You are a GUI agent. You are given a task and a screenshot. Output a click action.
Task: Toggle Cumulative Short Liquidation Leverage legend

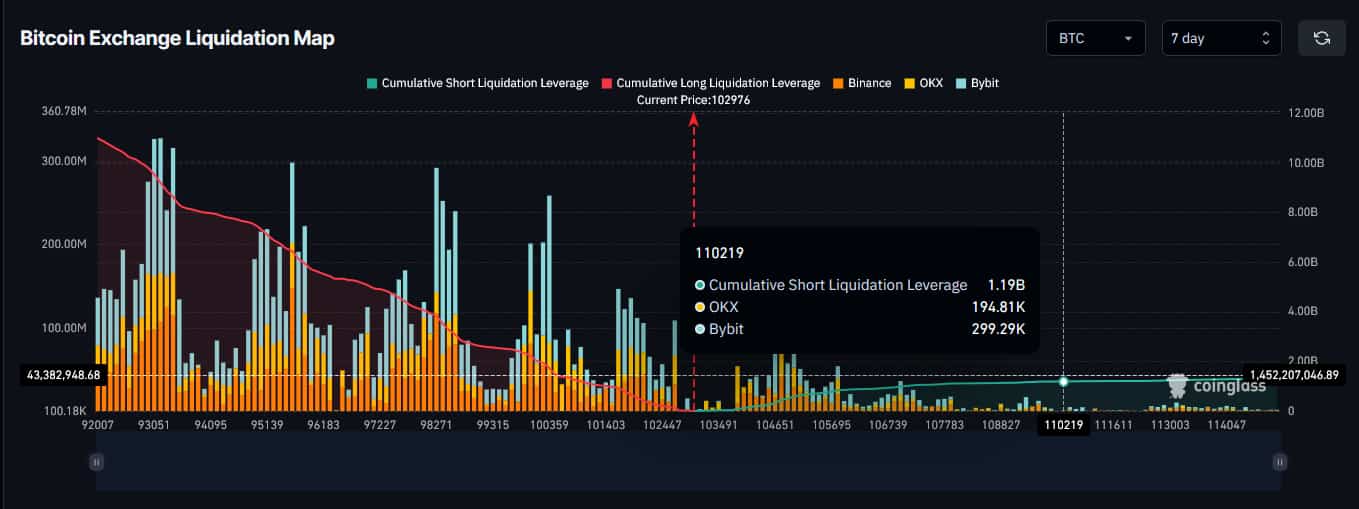pos(485,83)
